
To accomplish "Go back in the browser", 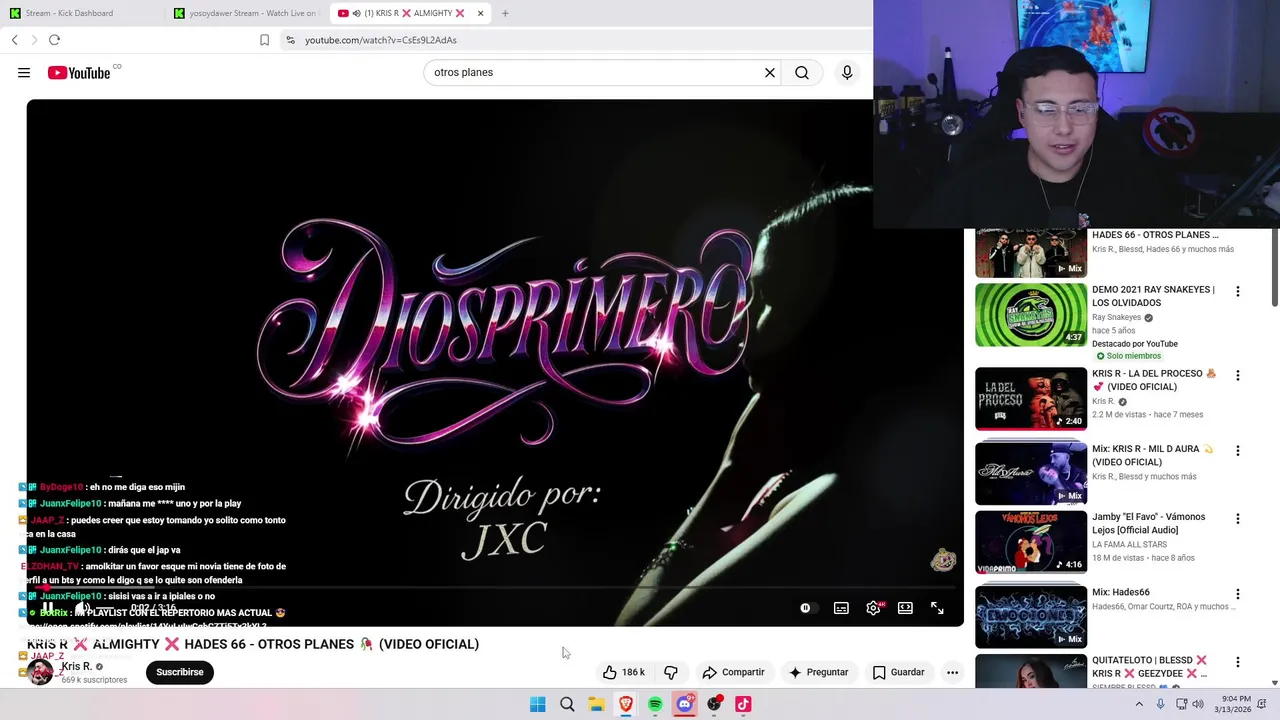I will pos(14,40).
